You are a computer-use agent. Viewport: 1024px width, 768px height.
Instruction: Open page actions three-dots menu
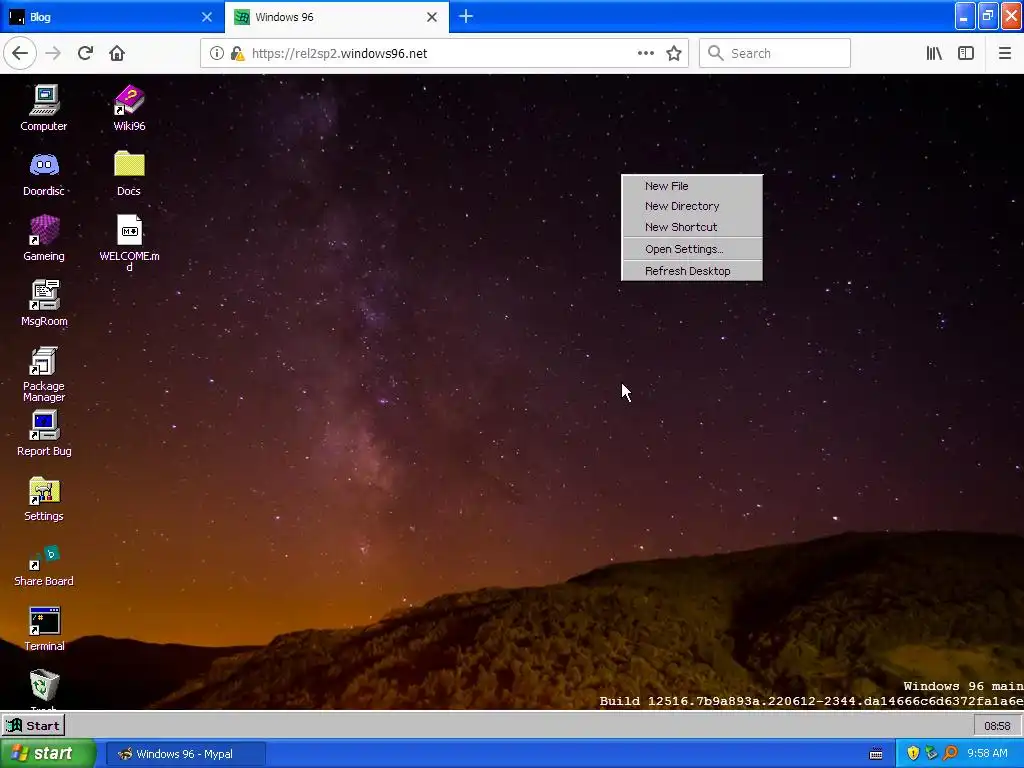pyautogui.click(x=646, y=54)
